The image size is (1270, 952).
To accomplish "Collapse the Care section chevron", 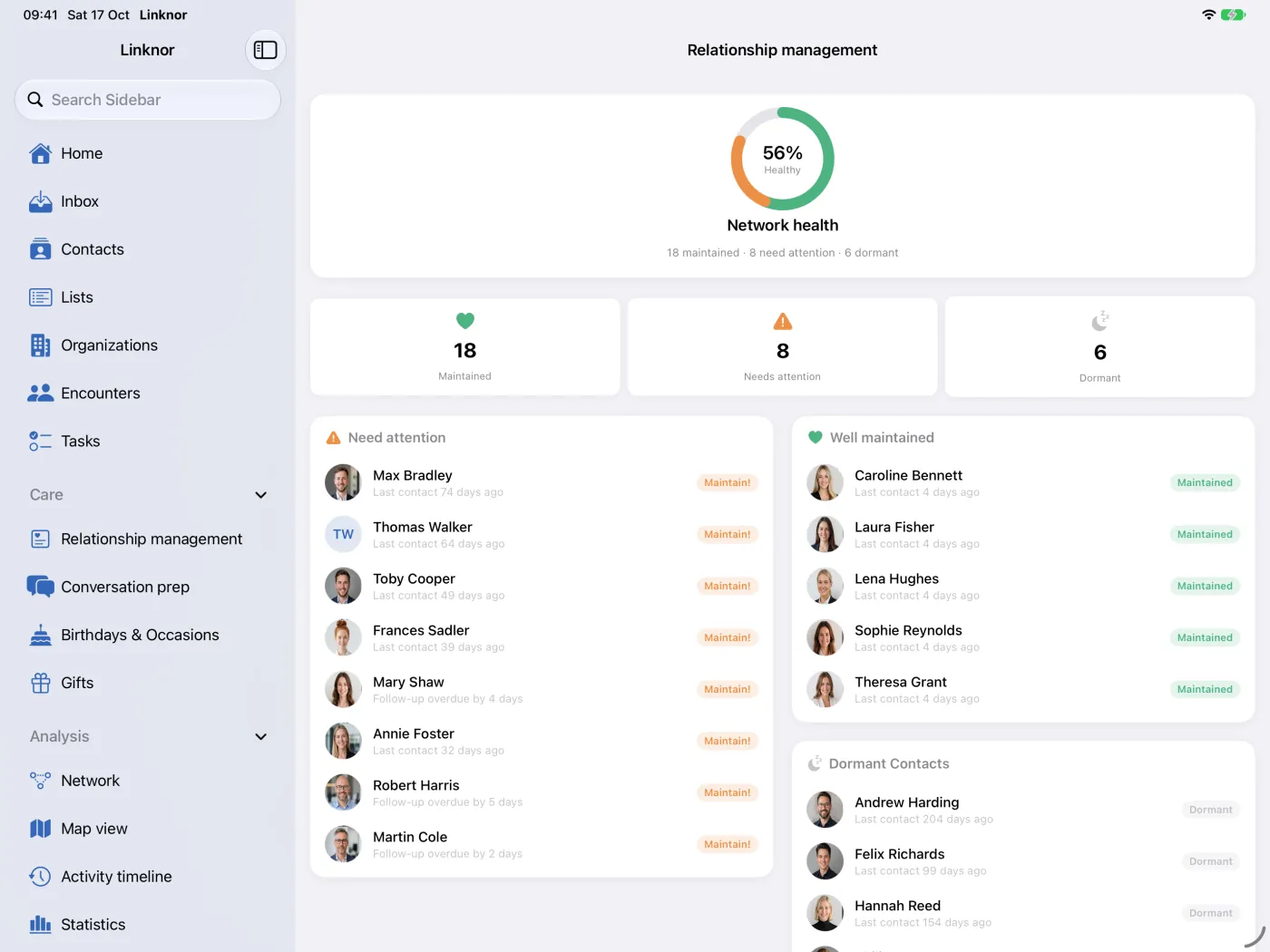I will click(261, 495).
